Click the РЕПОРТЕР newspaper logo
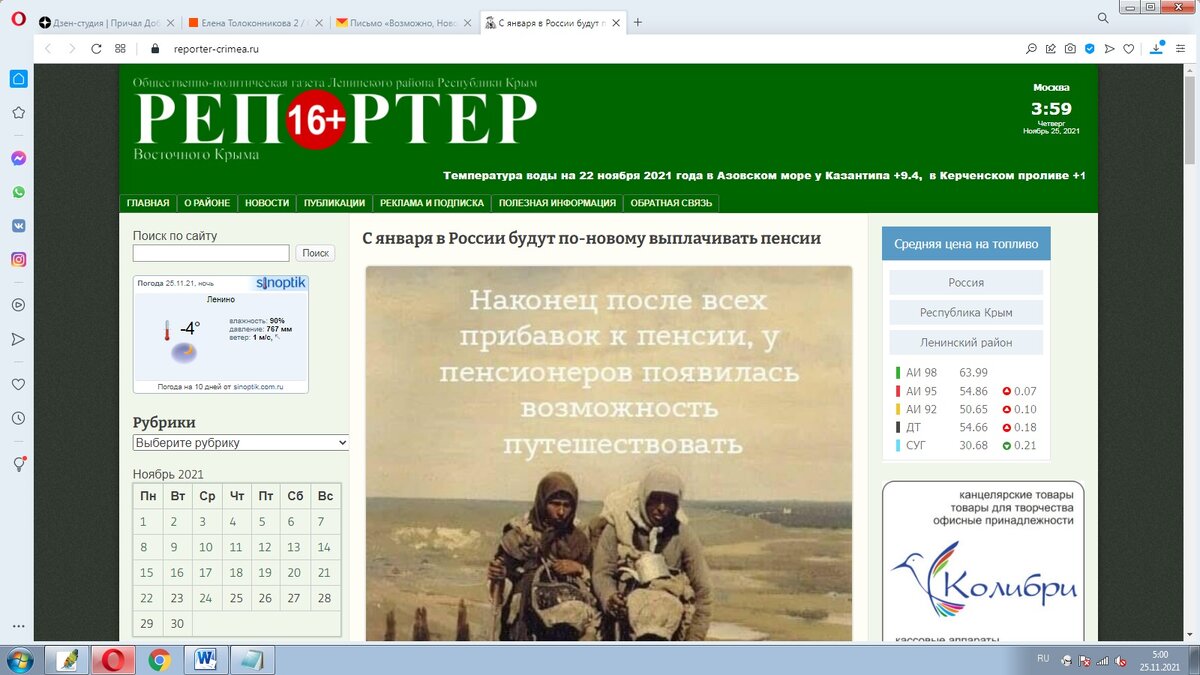 336,120
